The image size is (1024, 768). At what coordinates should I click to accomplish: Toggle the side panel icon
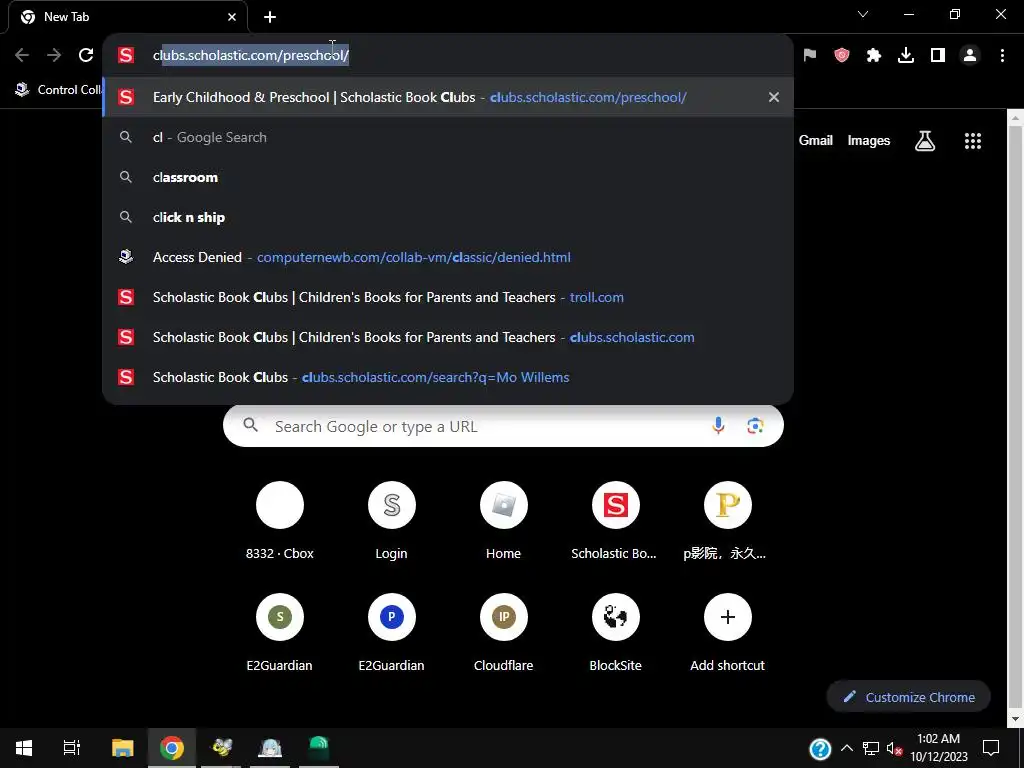pos(938,56)
